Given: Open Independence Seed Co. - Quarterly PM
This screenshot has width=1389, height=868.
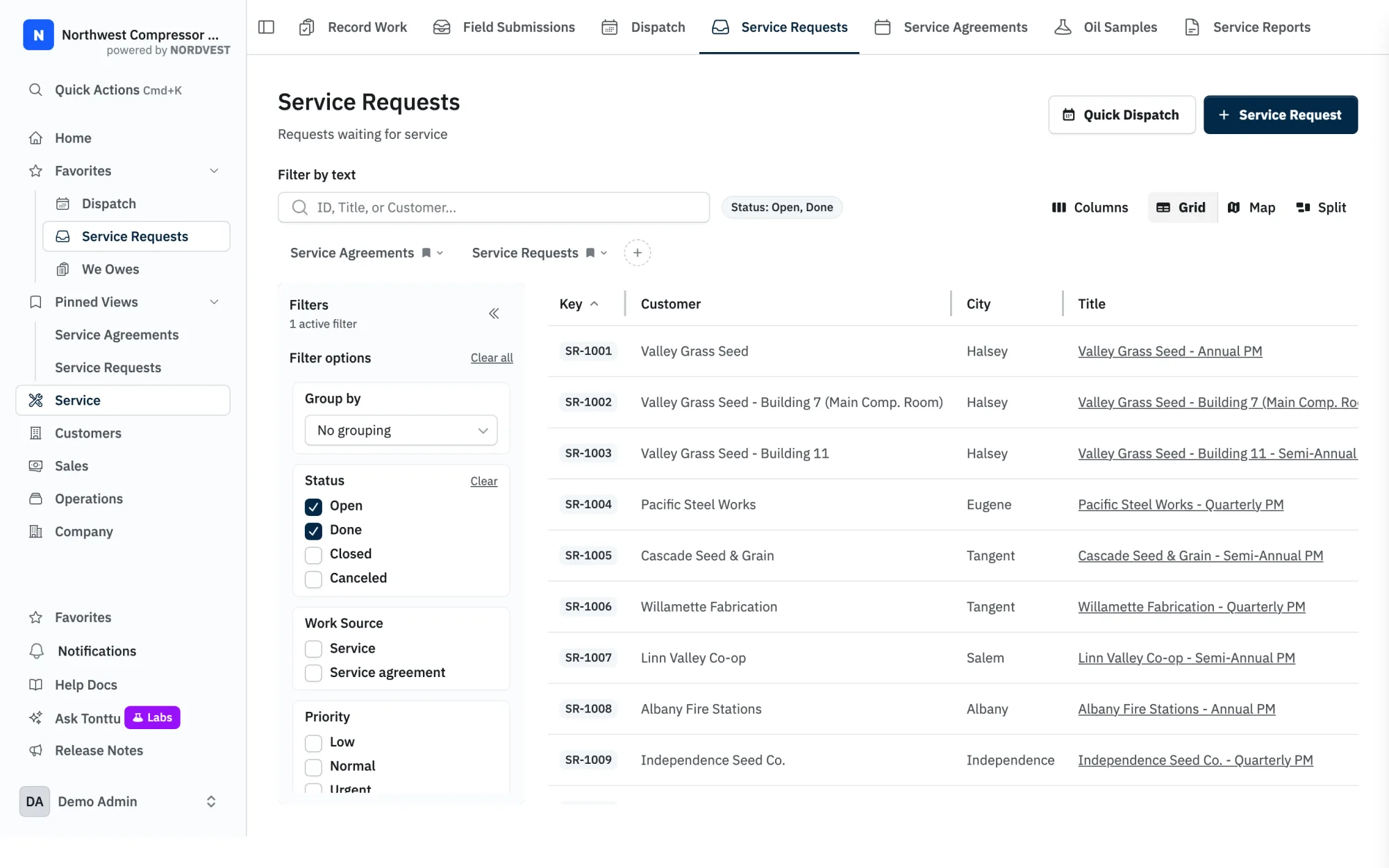Looking at the screenshot, I should (1195, 760).
